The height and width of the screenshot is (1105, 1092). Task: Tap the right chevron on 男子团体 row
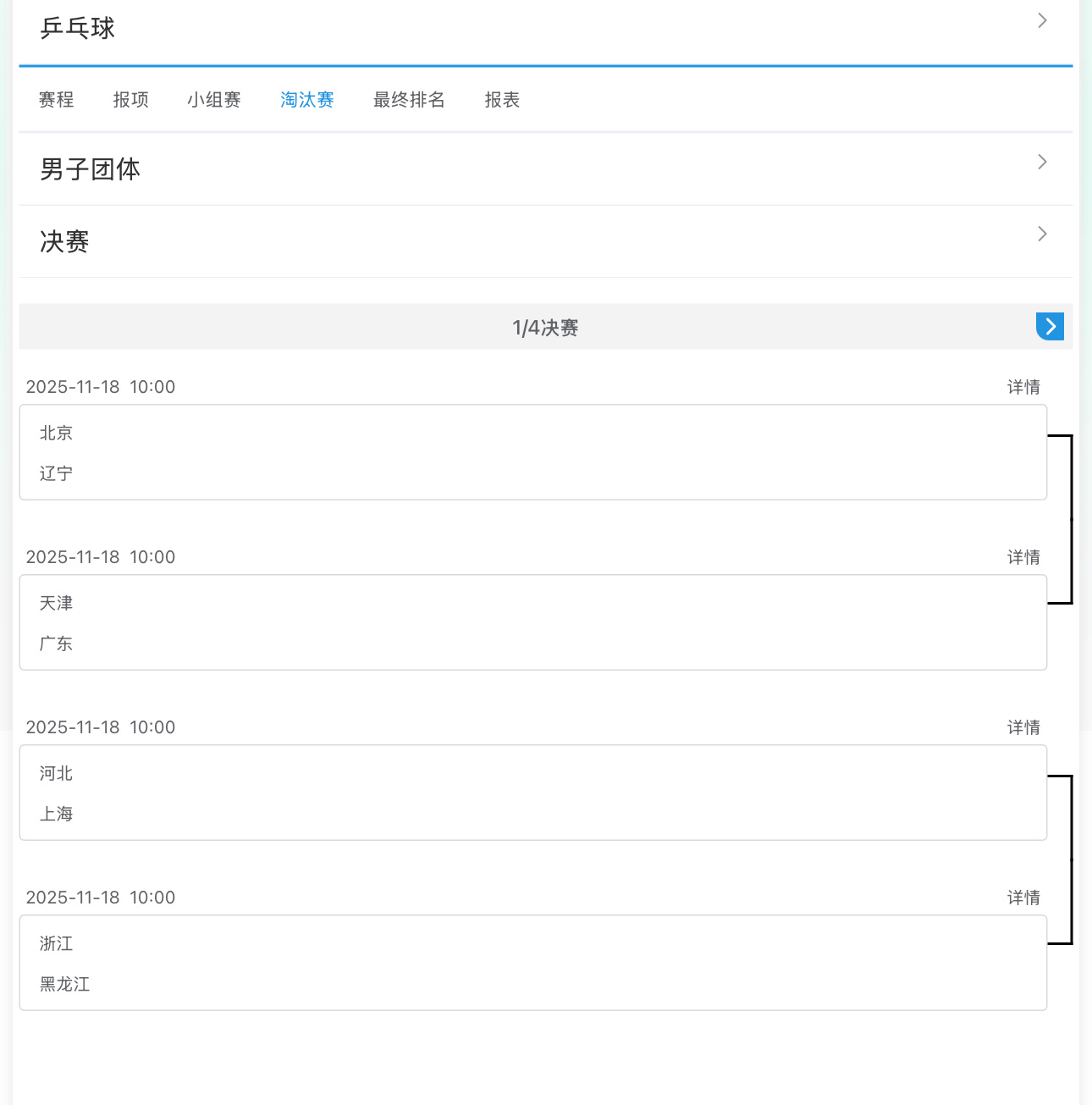[x=1041, y=162]
